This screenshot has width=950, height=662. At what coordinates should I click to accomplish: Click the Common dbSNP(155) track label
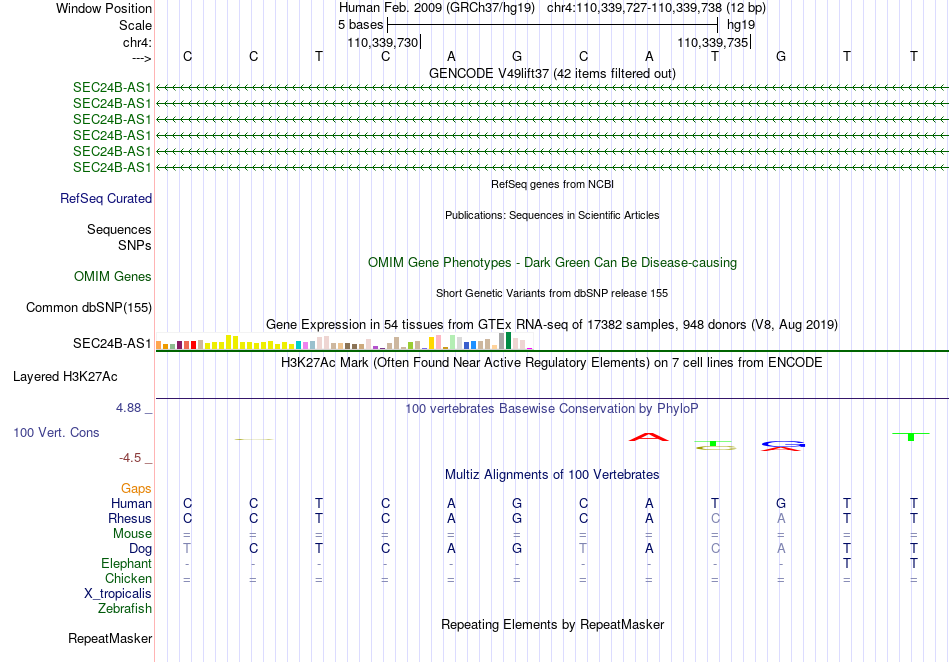[x=89, y=308]
